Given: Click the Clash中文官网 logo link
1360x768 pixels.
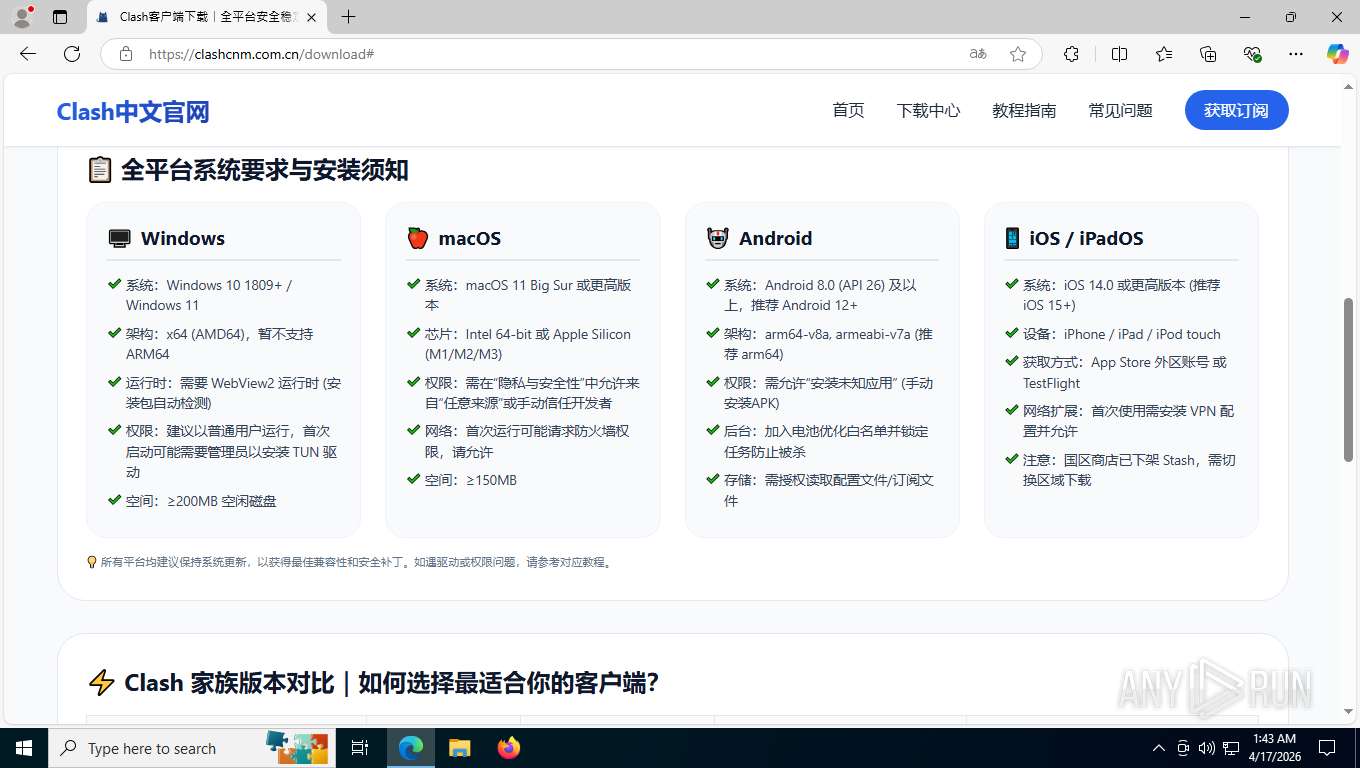Looking at the screenshot, I should pos(133,112).
